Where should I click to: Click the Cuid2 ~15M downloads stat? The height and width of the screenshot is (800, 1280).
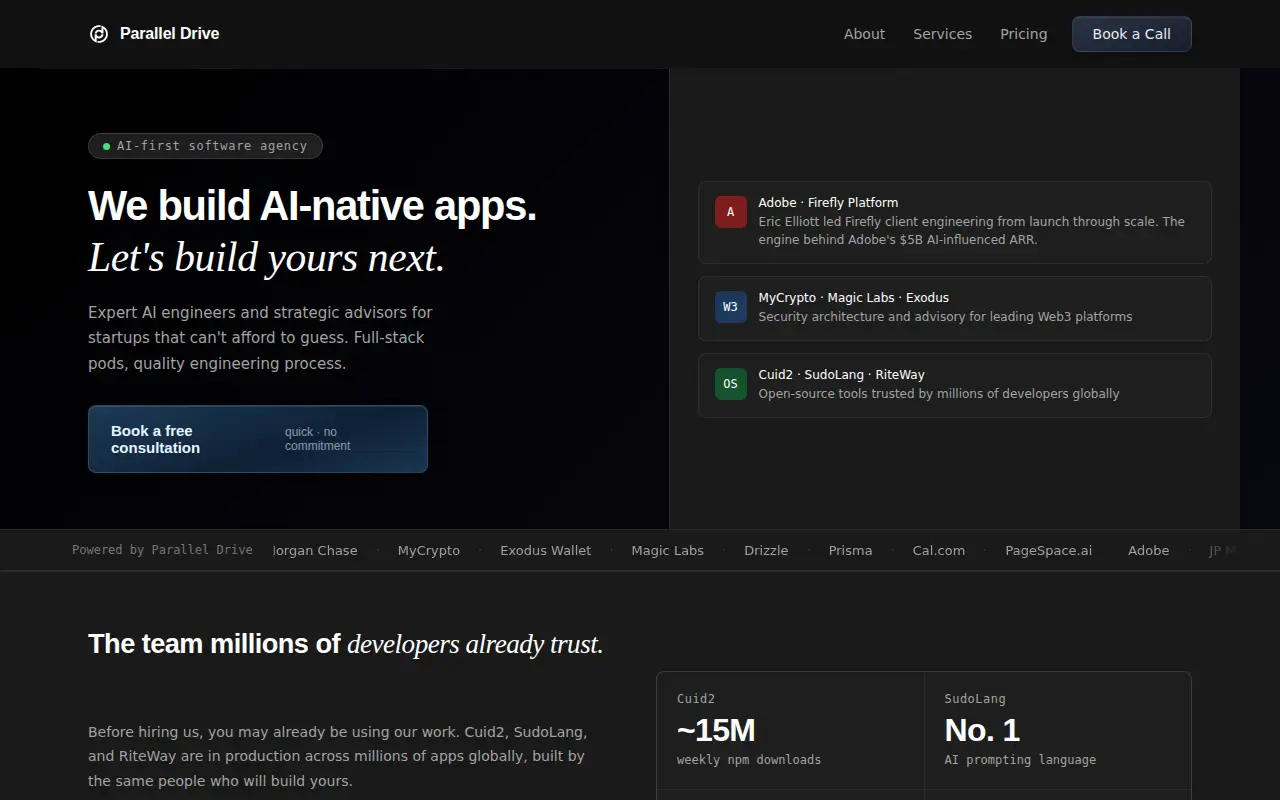tap(790, 731)
